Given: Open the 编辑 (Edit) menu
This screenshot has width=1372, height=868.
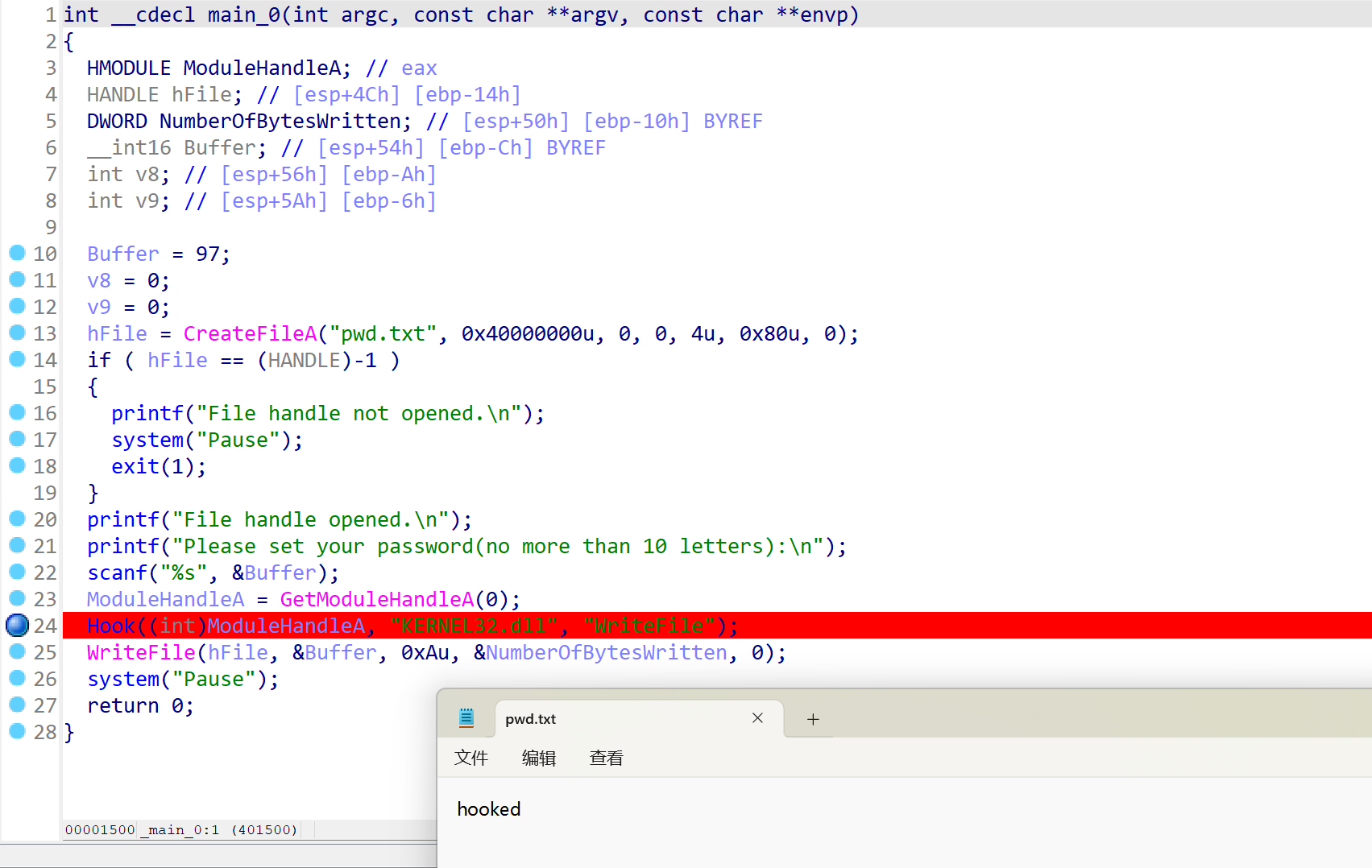Looking at the screenshot, I should click(x=539, y=758).
